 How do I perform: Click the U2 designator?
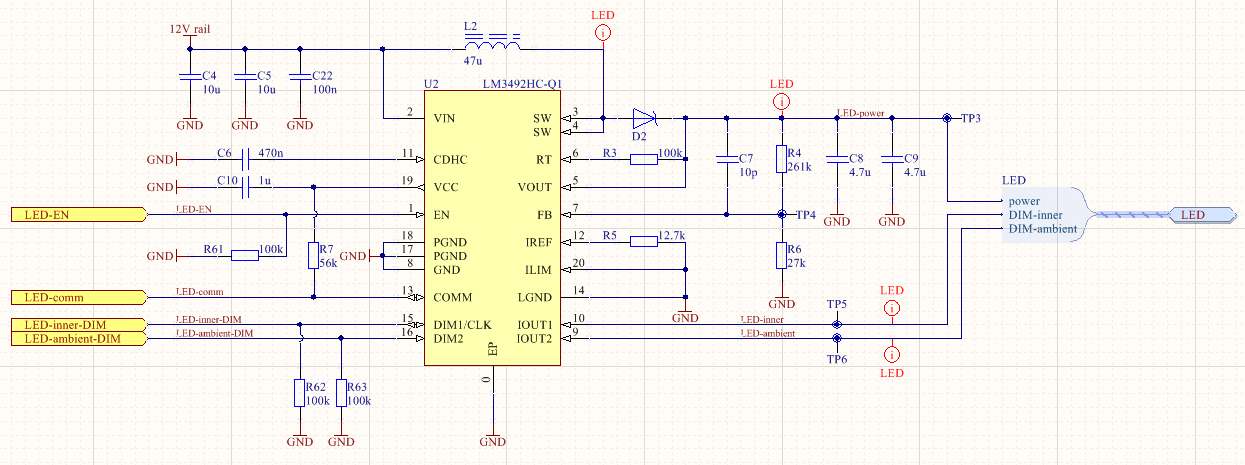(x=431, y=84)
